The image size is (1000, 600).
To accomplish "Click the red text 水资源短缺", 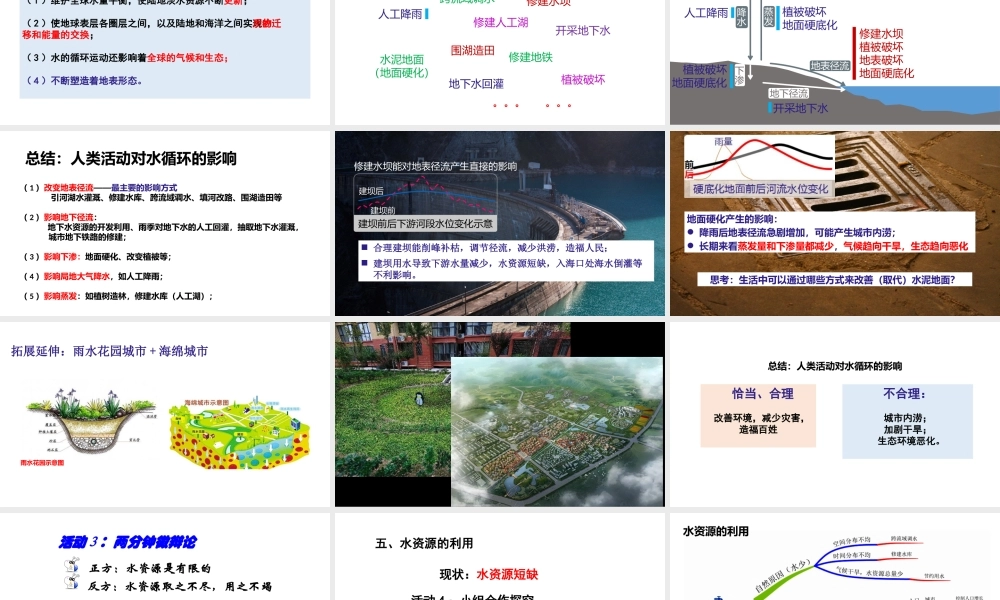I will point(508,574).
